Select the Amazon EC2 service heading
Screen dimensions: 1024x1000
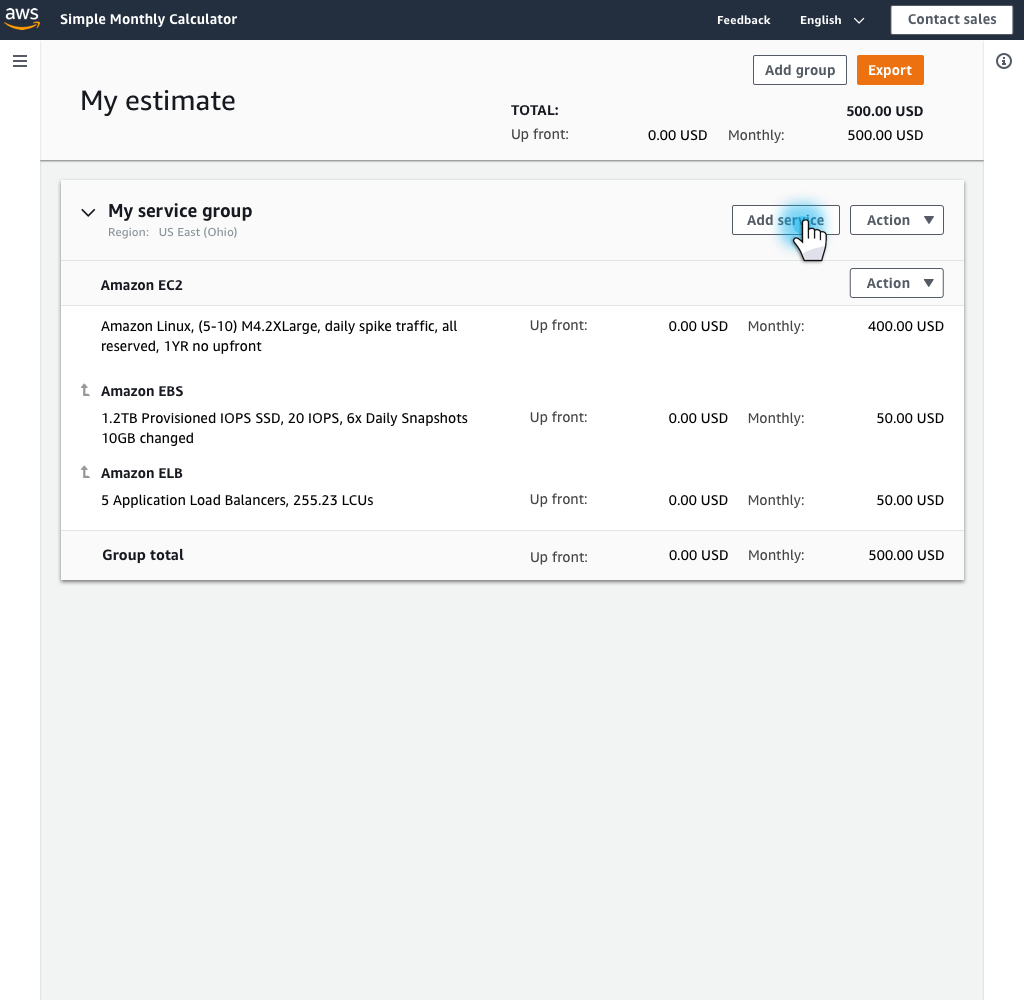pyautogui.click(x=141, y=285)
